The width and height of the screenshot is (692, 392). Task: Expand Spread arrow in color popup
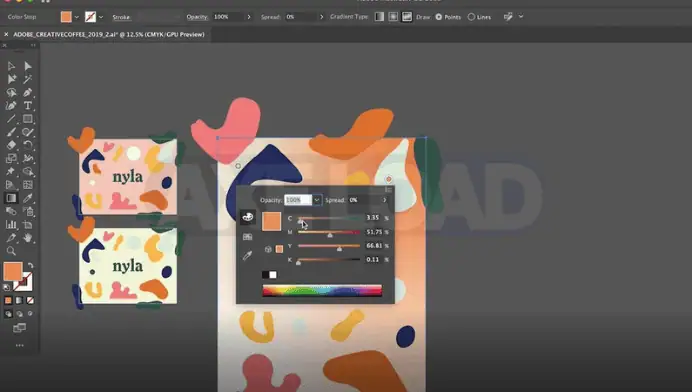pyautogui.click(x=384, y=200)
